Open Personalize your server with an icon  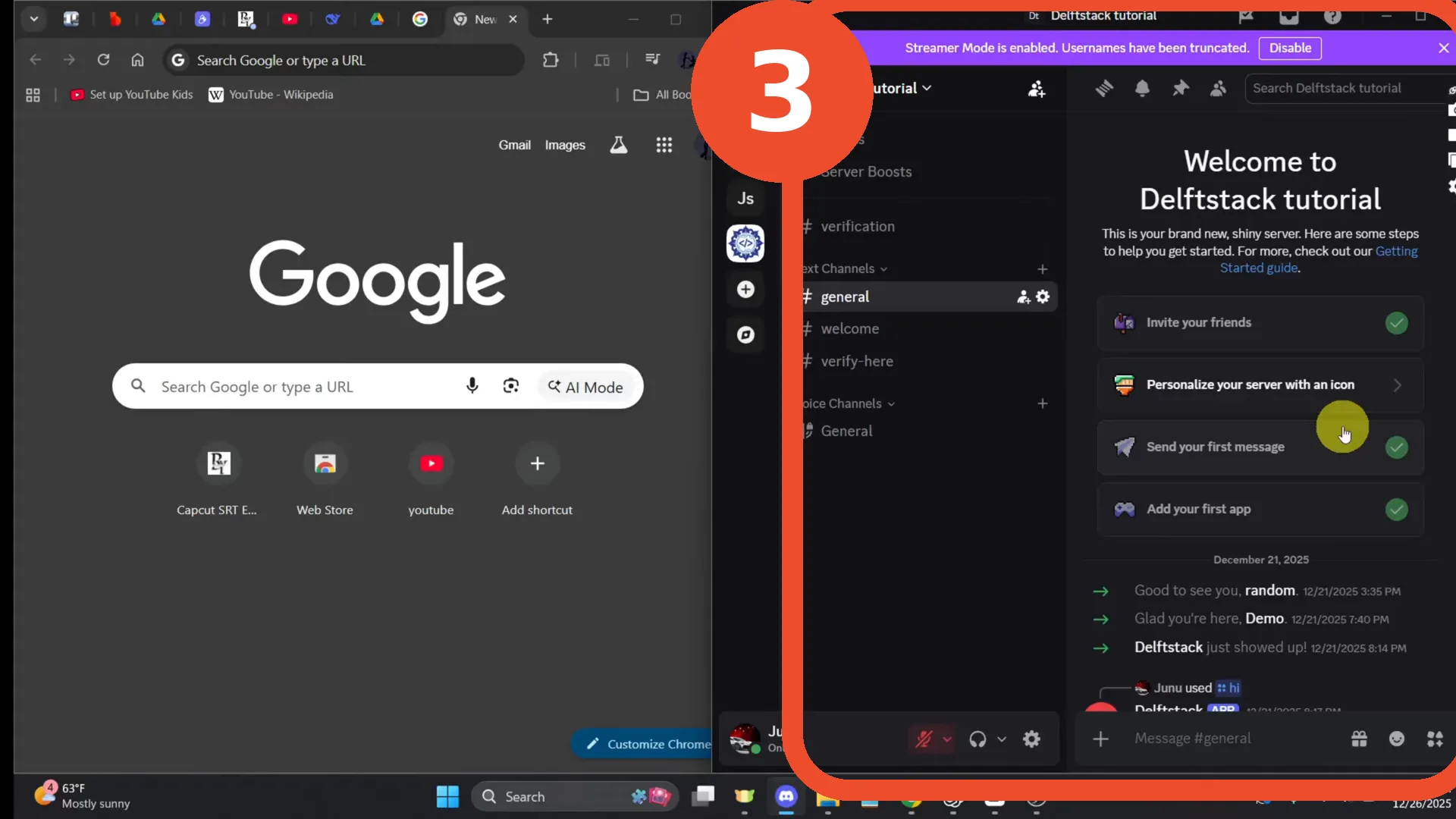tap(1260, 385)
